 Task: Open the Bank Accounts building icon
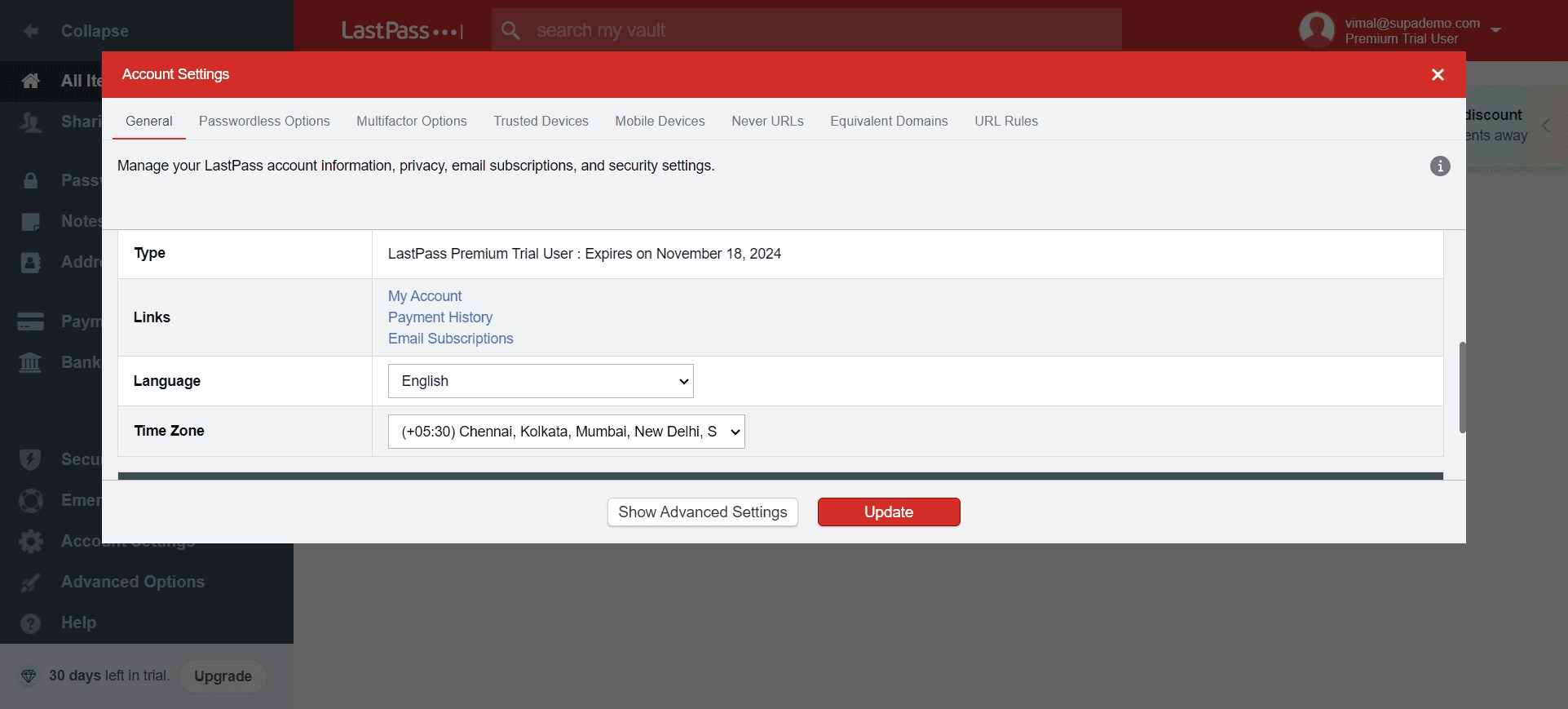31,362
